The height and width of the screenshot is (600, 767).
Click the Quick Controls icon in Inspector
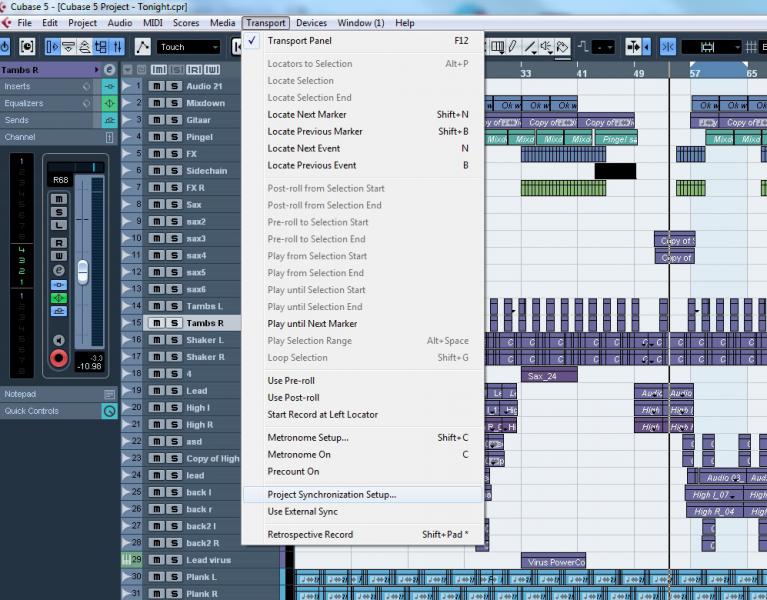(x=110, y=411)
